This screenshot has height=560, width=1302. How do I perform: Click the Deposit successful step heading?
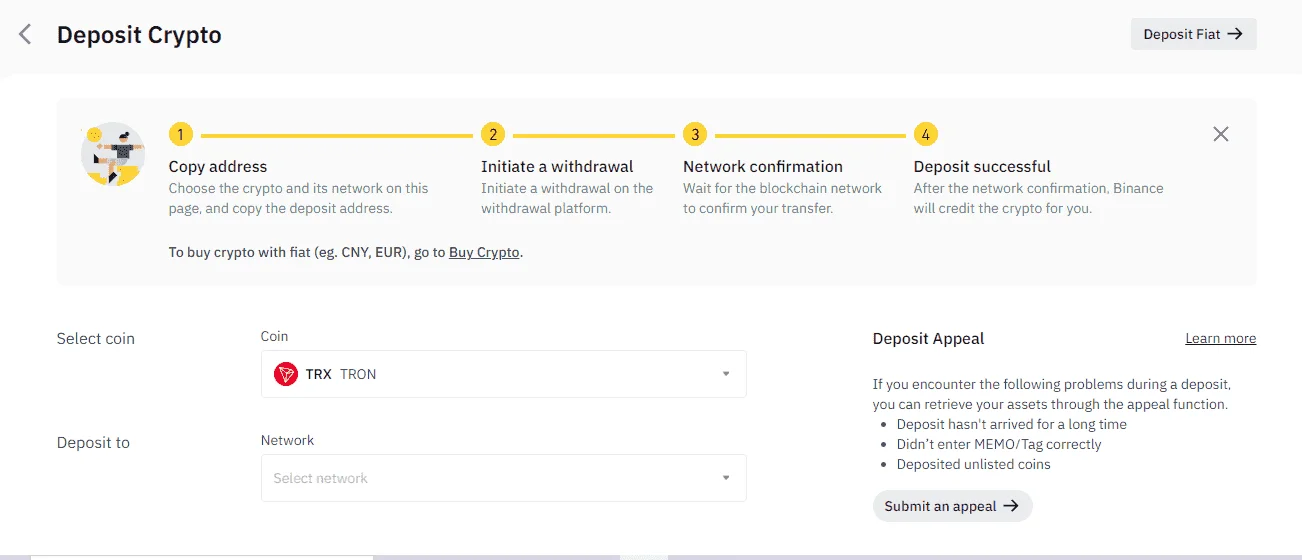982,166
